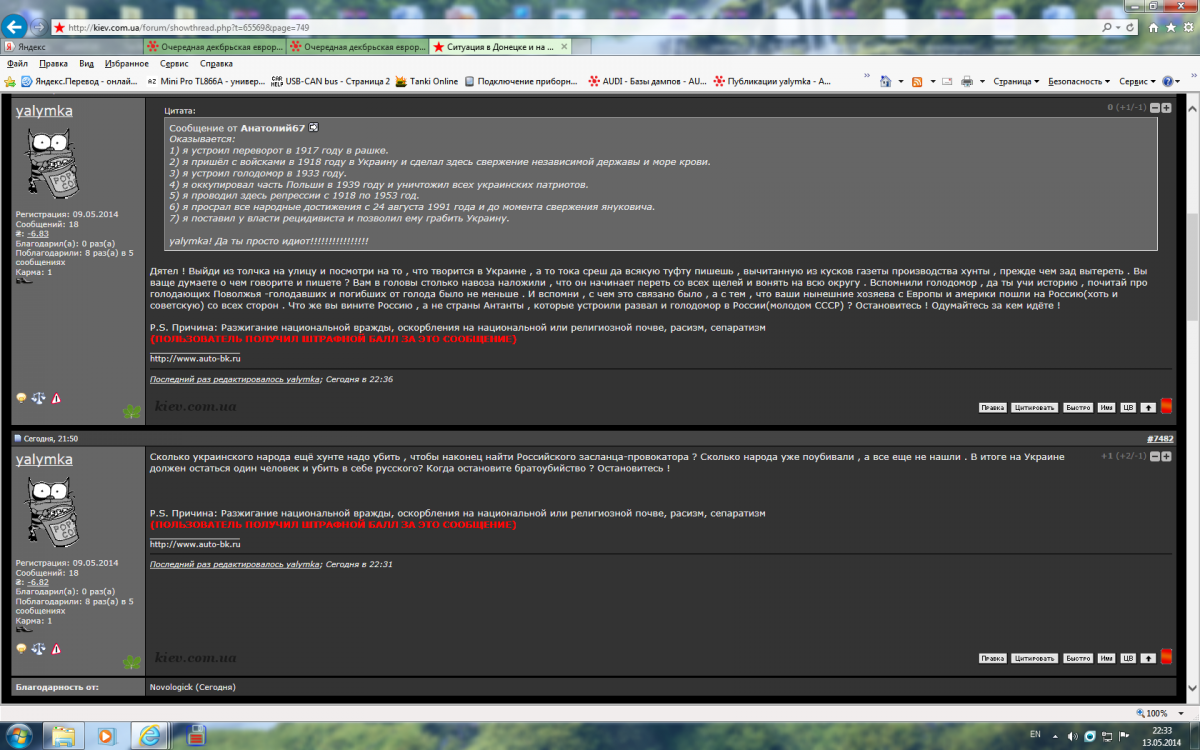The height and width of the screenshot is (750, 1200).
Task: Click the up-arrow button in post #7482 footer
Action: [x=1148, y=658]
